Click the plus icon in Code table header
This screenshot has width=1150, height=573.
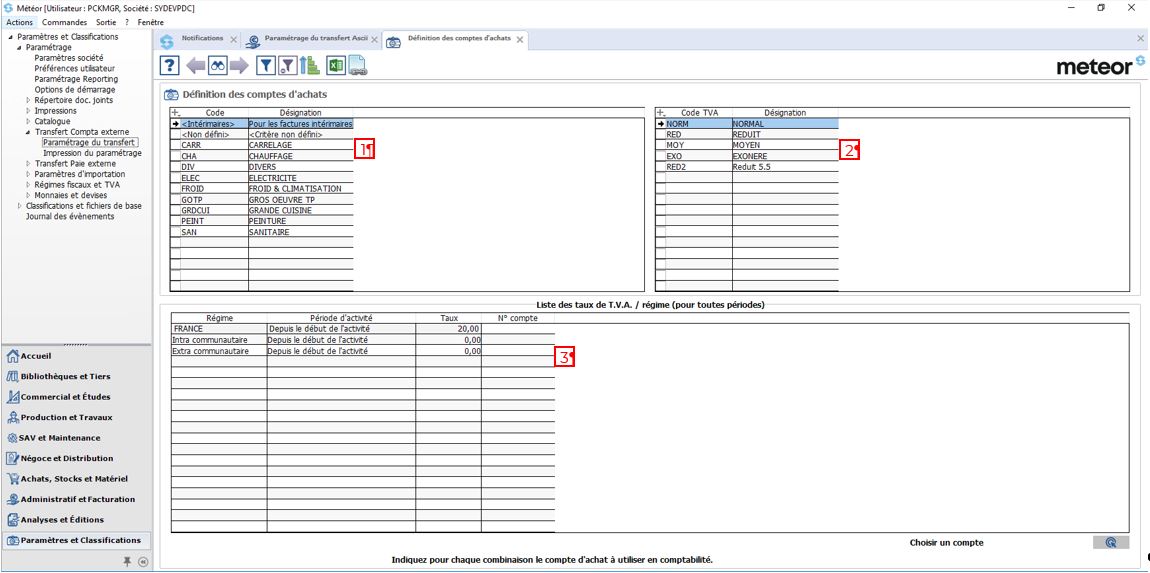[x=175, y=113]
